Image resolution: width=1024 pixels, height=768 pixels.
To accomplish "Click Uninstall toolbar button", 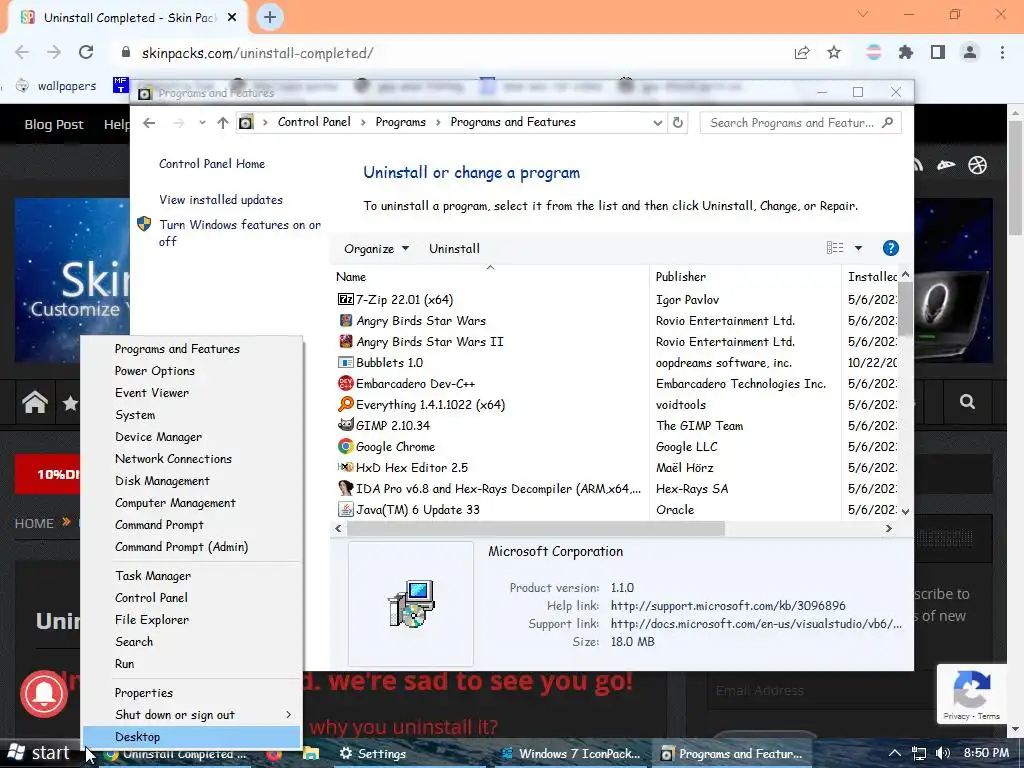I will 455,249.
